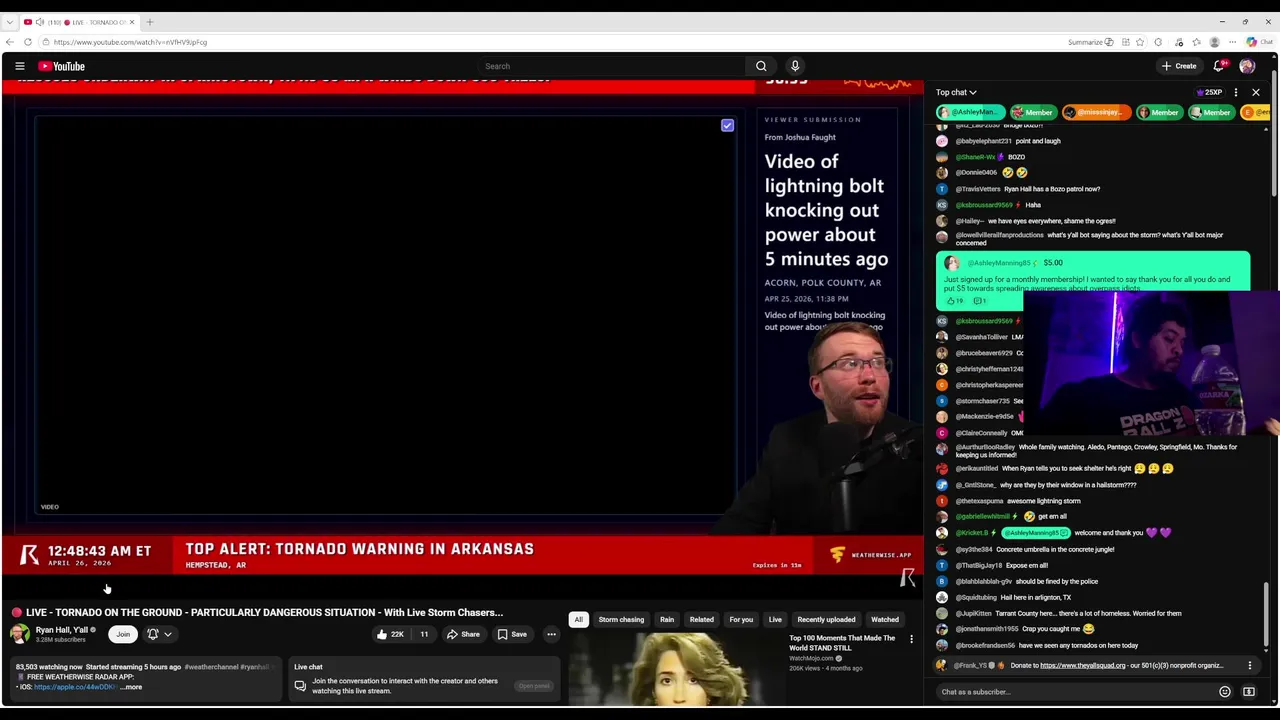This screenshot has width=1280, height=720.
Task: Click @Squidtubing message 'Hail here in arlington, TX'
Action: [1035, 597]
